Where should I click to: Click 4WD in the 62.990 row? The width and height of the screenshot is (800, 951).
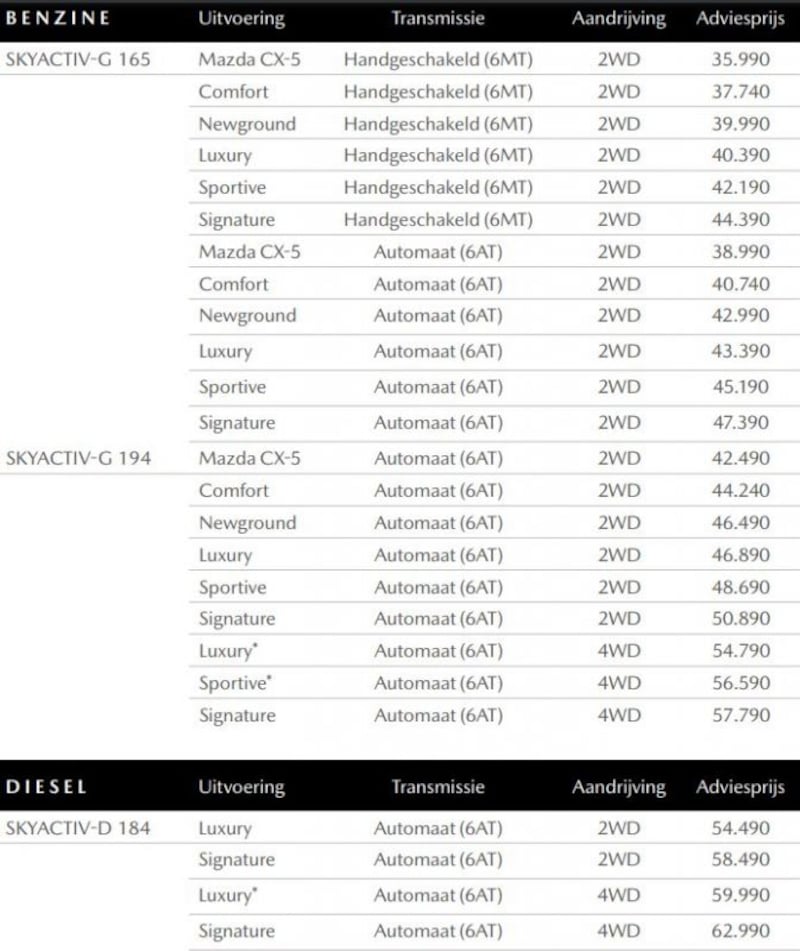[619, 931]
